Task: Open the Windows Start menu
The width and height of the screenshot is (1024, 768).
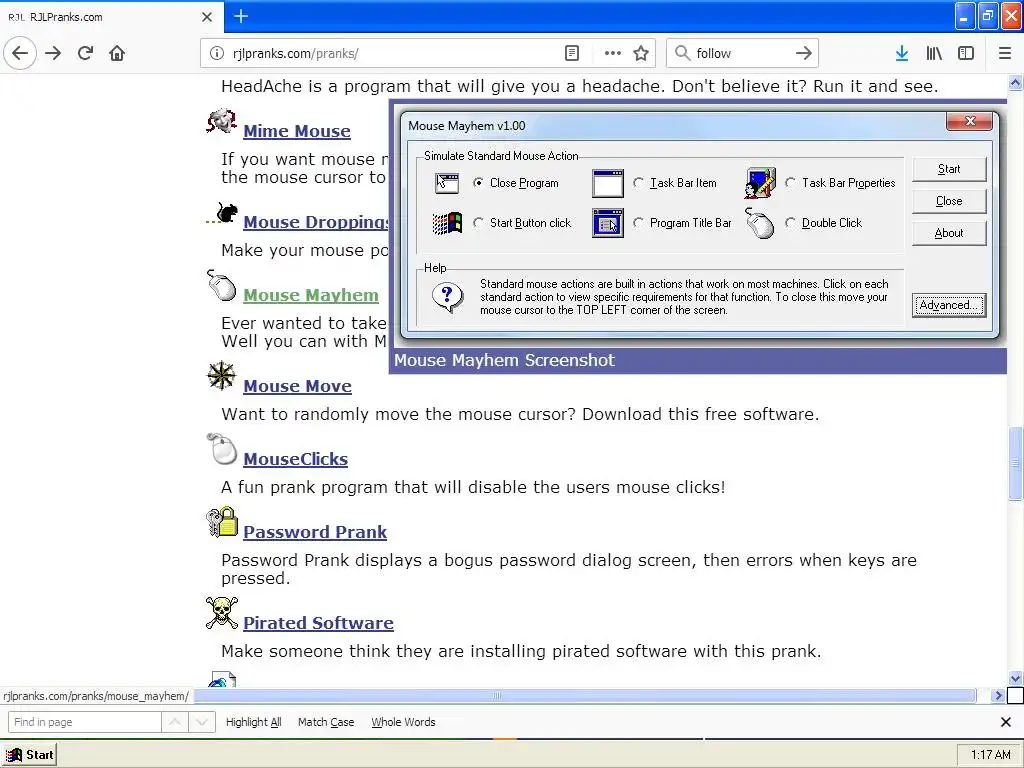Action: [29, 755]
